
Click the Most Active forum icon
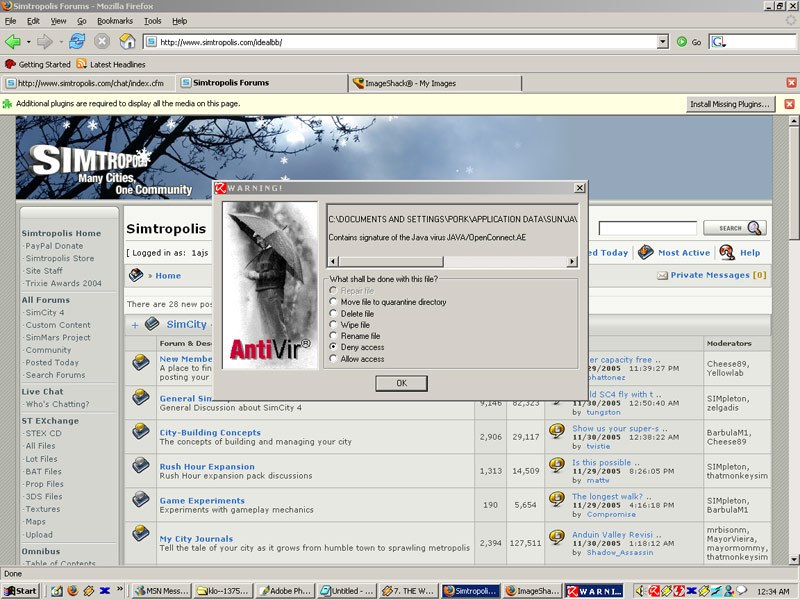646,252
